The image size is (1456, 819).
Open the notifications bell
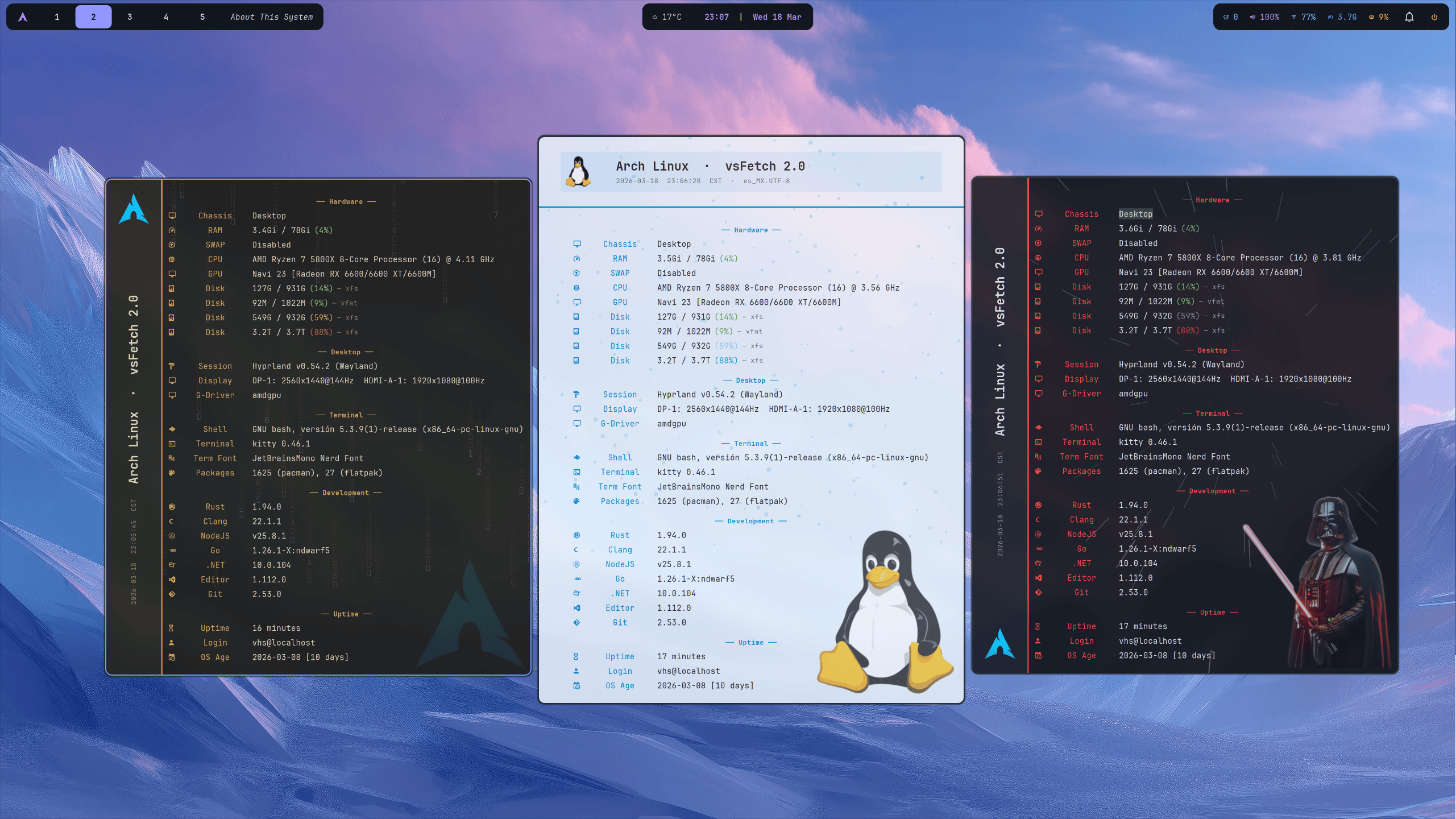coord(1409,17)
